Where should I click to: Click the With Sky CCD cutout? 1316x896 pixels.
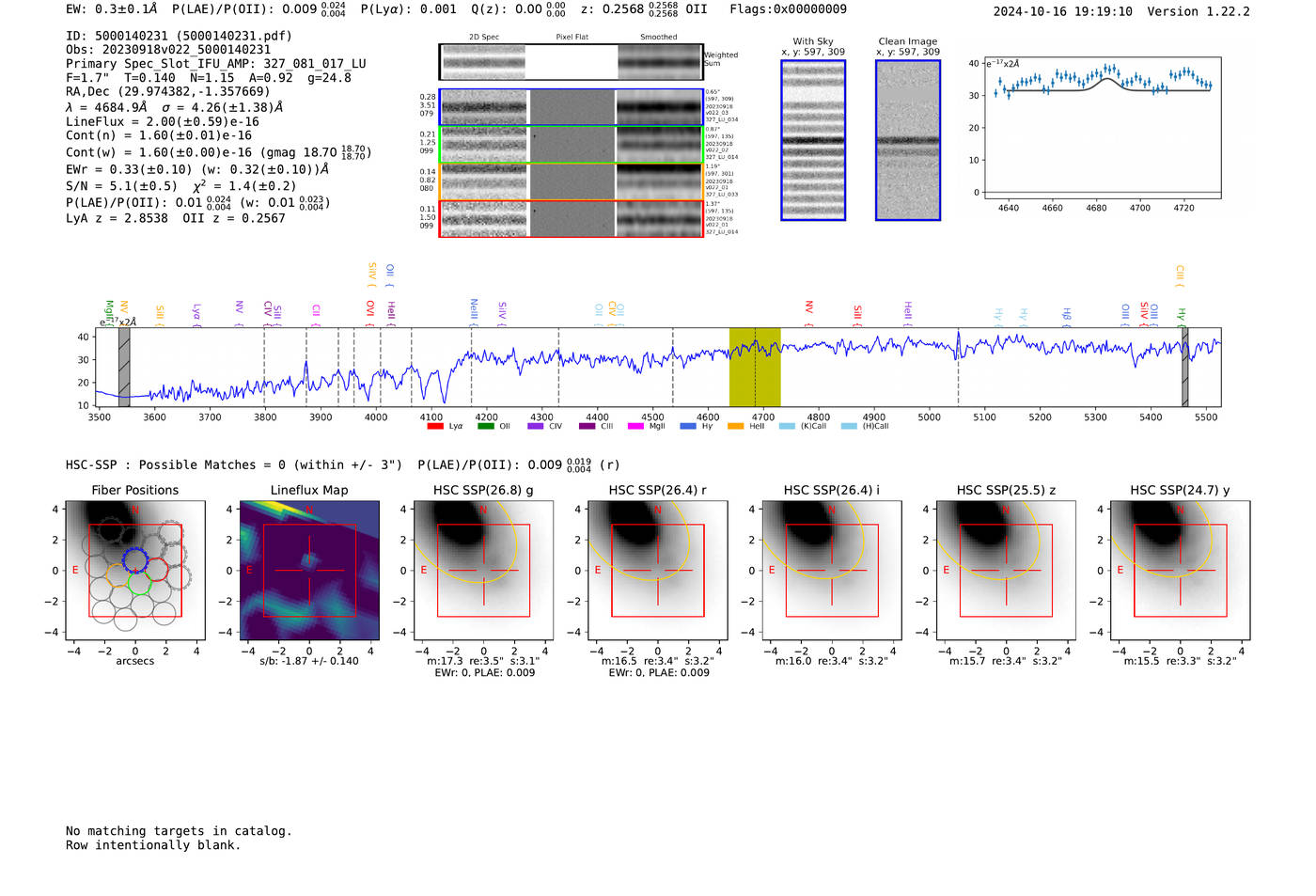[813, 140]
